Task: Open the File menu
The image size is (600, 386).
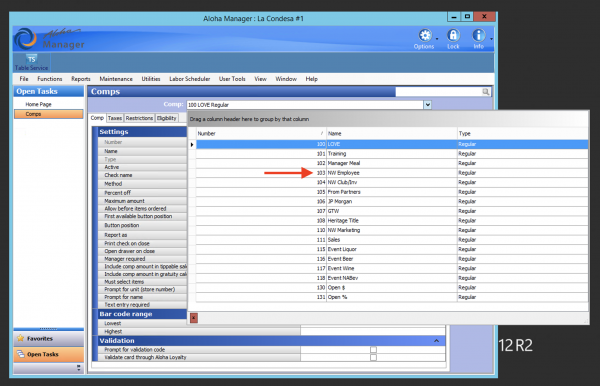Action: tap(24, 79)
